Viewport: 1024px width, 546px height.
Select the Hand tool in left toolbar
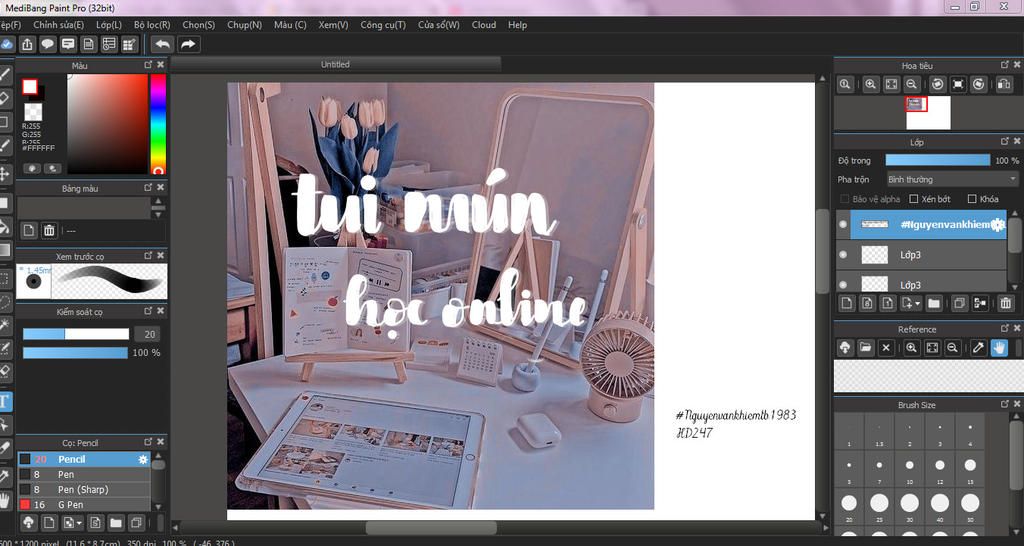(x=4, y=501)
